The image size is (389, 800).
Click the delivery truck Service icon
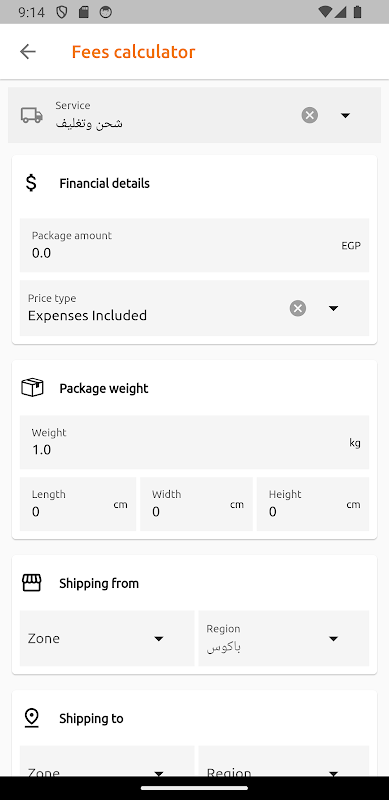pyautogui.click(x=32, y=115)
